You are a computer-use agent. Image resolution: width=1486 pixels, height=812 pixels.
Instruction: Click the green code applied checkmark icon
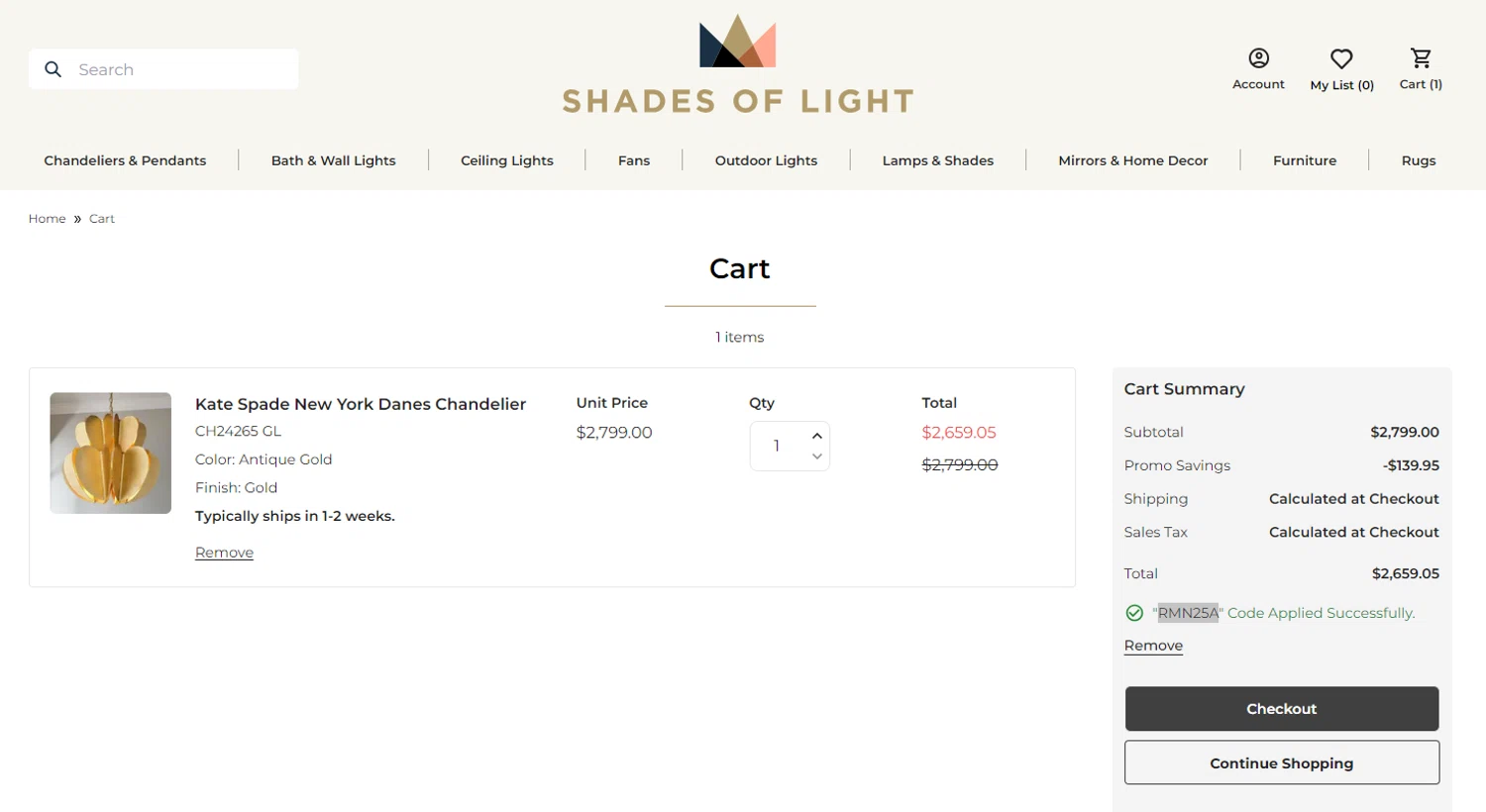(x=1135, y=613)
